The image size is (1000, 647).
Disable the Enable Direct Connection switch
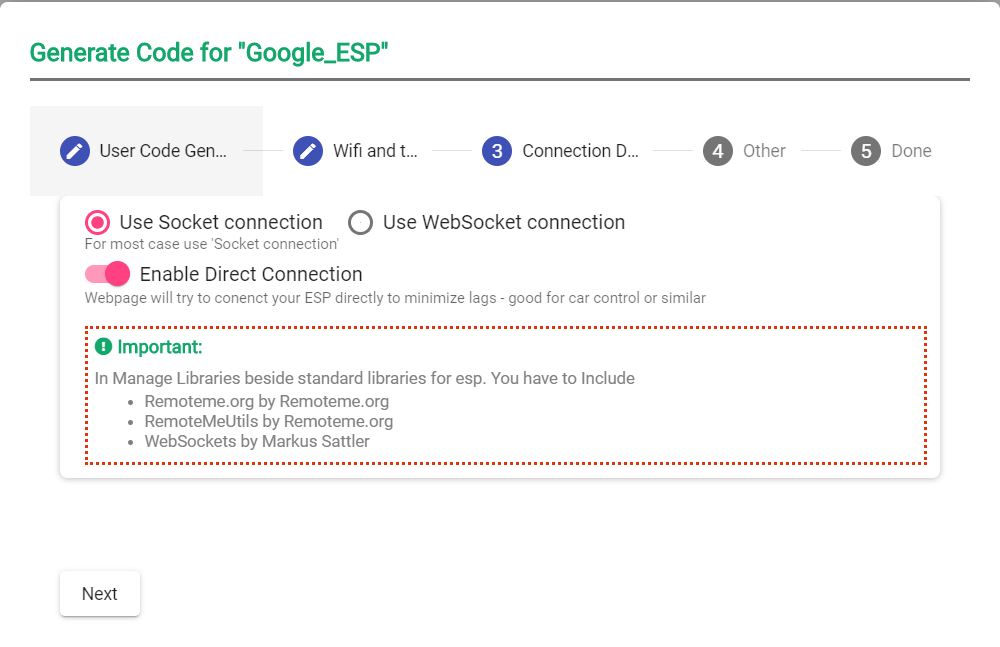[108, 274]
